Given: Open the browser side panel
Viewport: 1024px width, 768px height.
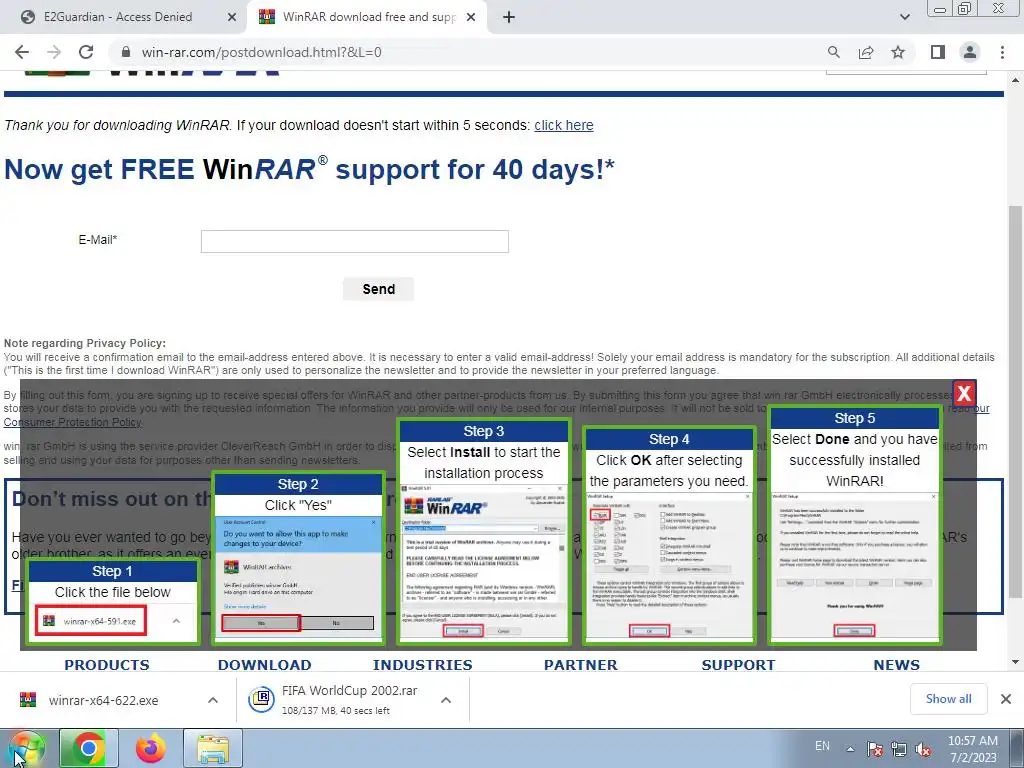Looking at the screenshot, I should [x=938, y=52].
